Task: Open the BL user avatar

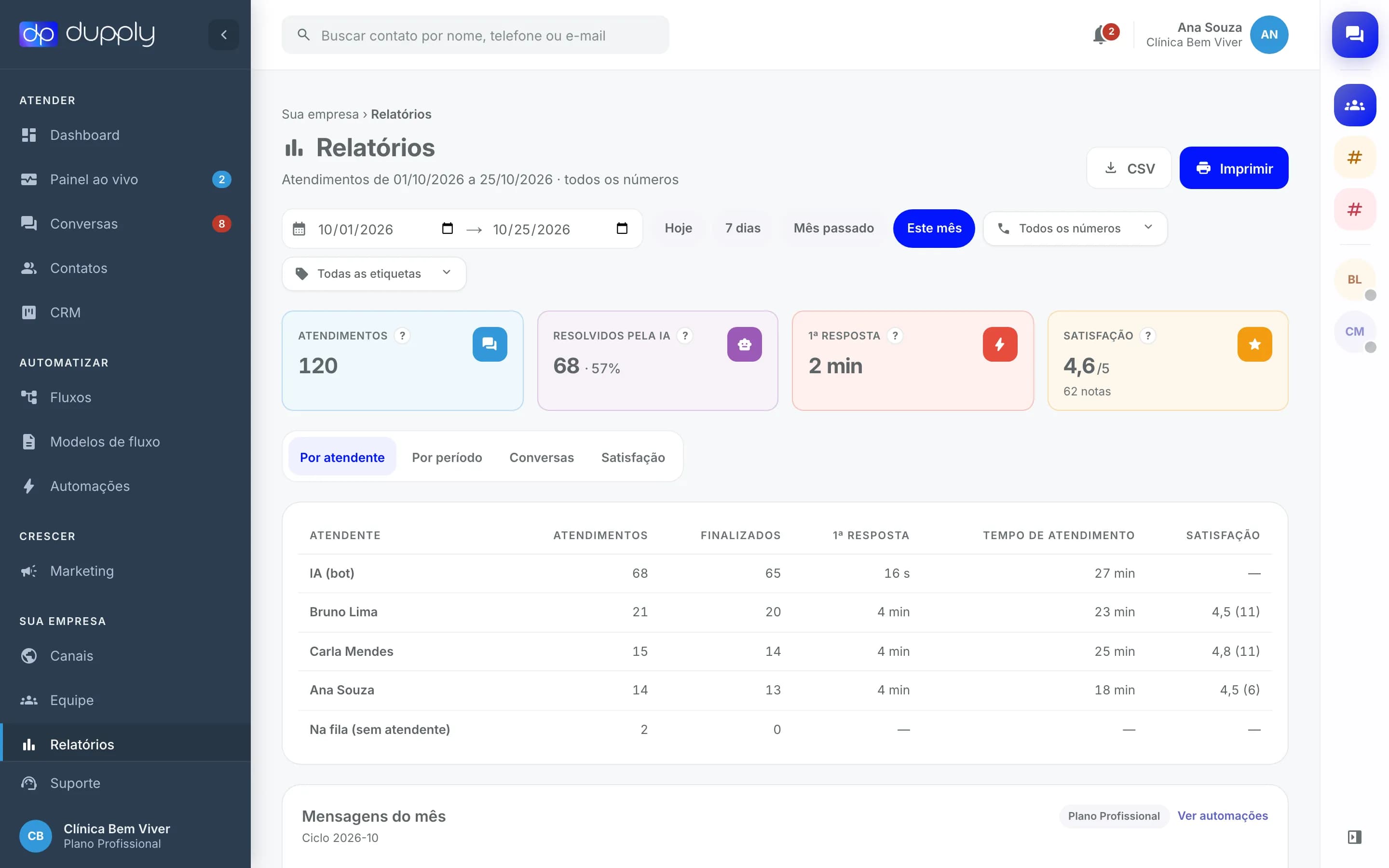Action: click(1355, 280)
